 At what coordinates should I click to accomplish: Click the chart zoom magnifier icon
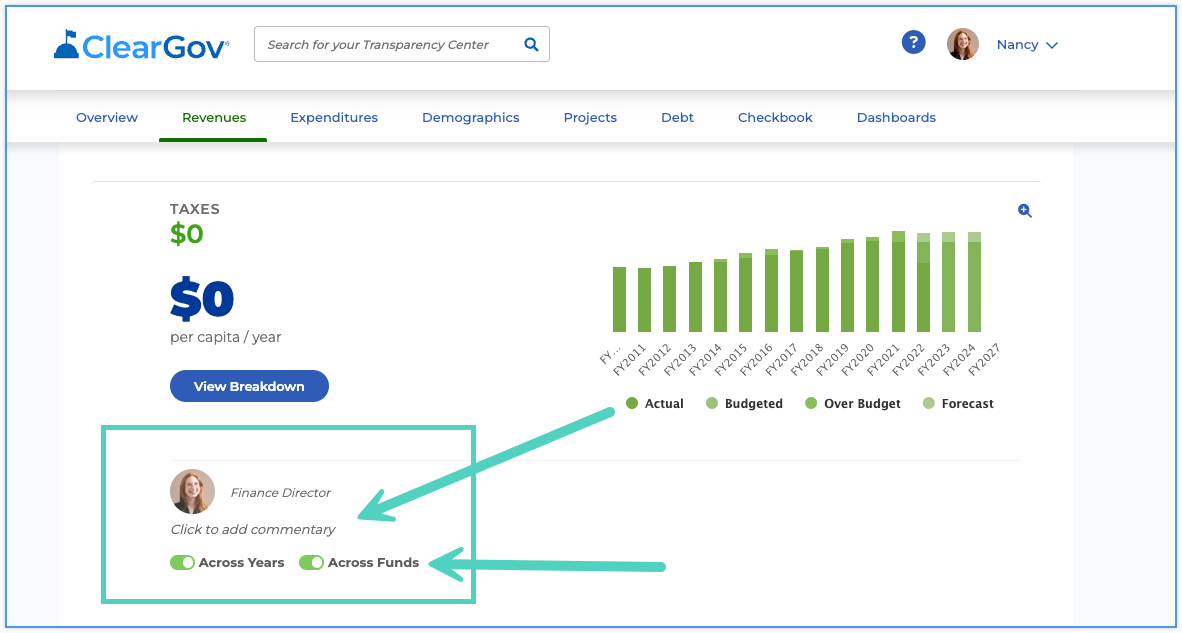click(1024, 211)
